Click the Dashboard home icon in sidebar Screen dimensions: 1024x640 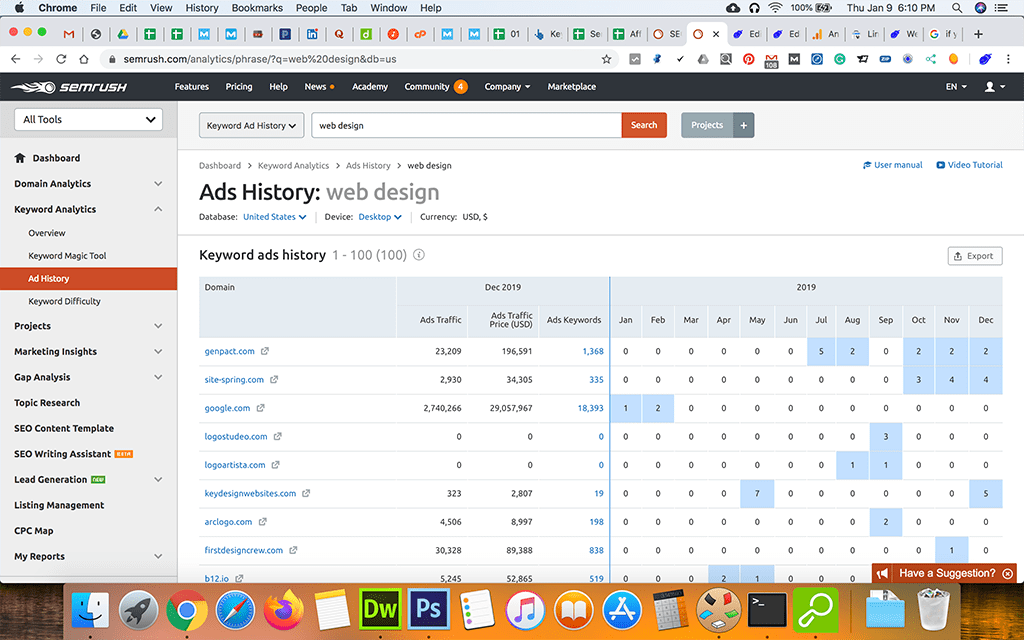[20, 158]
